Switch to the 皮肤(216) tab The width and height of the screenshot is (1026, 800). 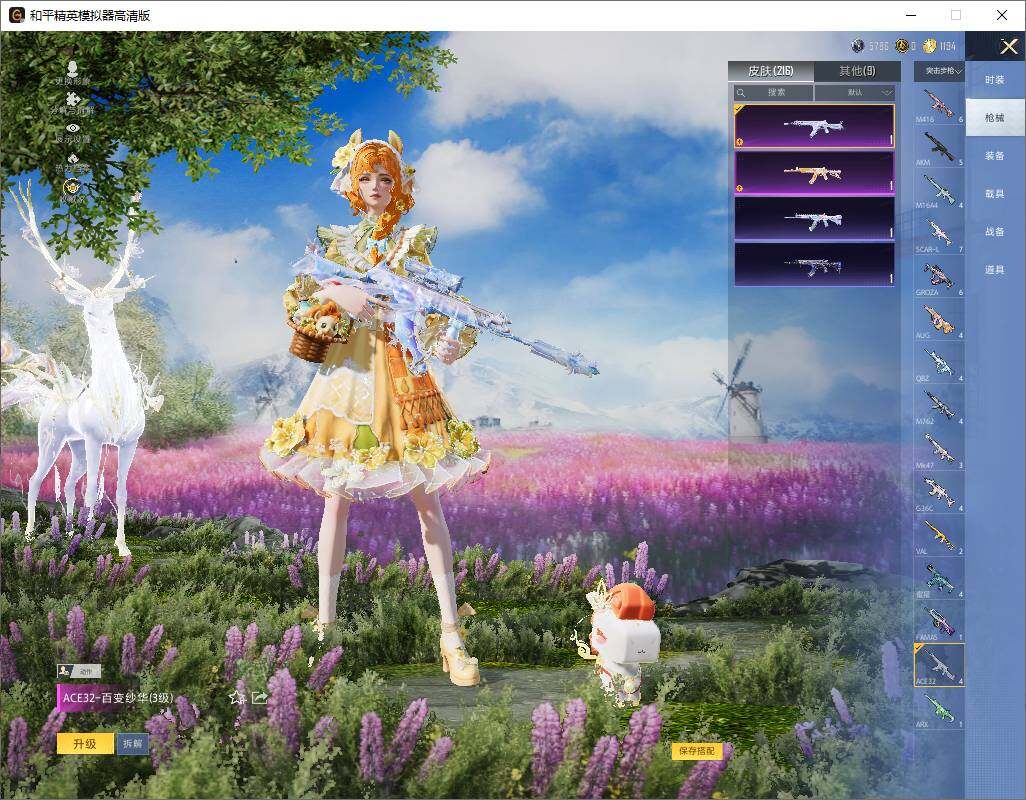coord(771,71)
